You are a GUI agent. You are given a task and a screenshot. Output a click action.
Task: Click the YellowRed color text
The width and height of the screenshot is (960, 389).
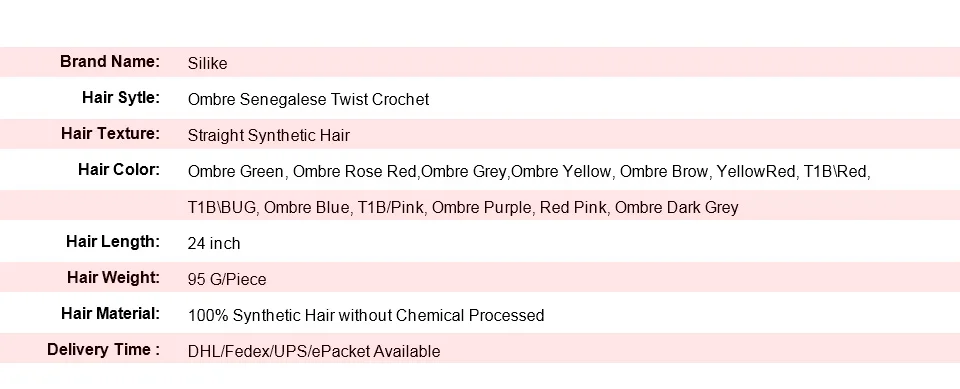click(756, 172)
